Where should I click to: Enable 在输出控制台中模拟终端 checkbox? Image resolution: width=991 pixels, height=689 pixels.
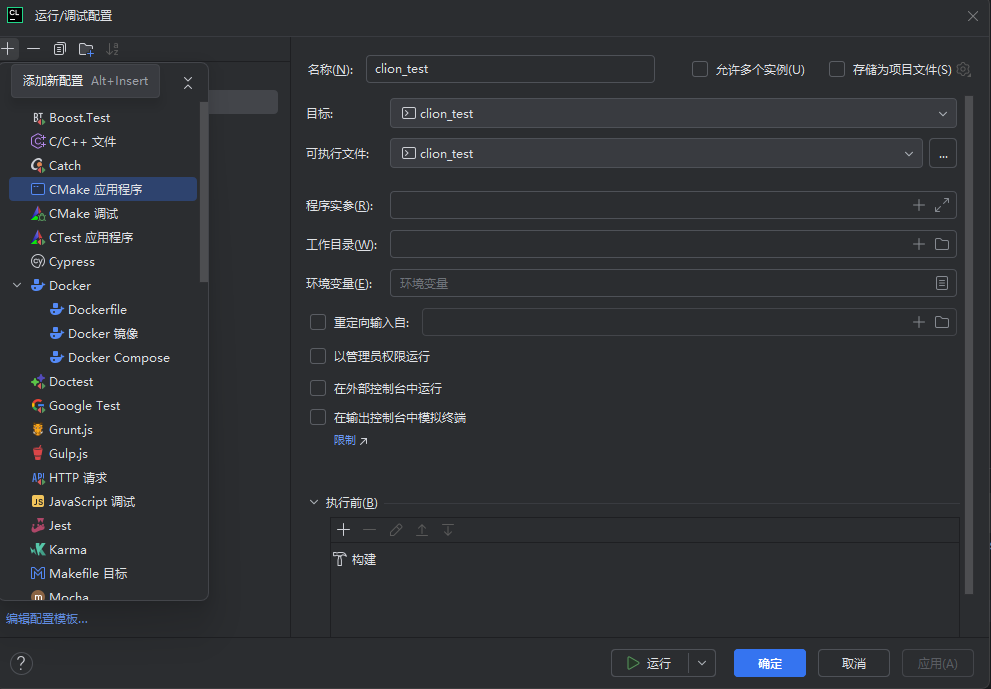click(x=318, y=417)
